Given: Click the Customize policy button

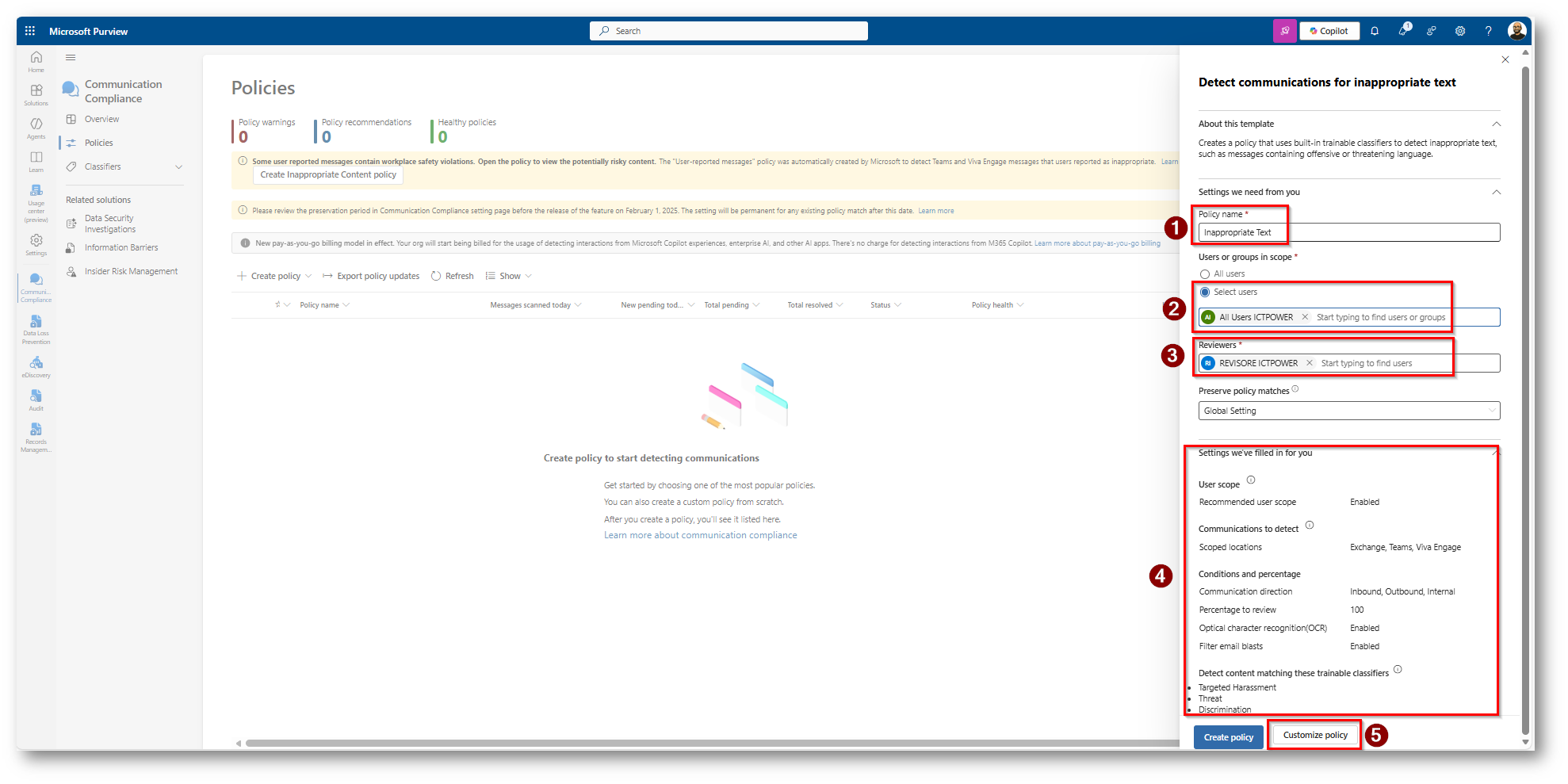Looking at the screenshot, I should click(1315, 735).
